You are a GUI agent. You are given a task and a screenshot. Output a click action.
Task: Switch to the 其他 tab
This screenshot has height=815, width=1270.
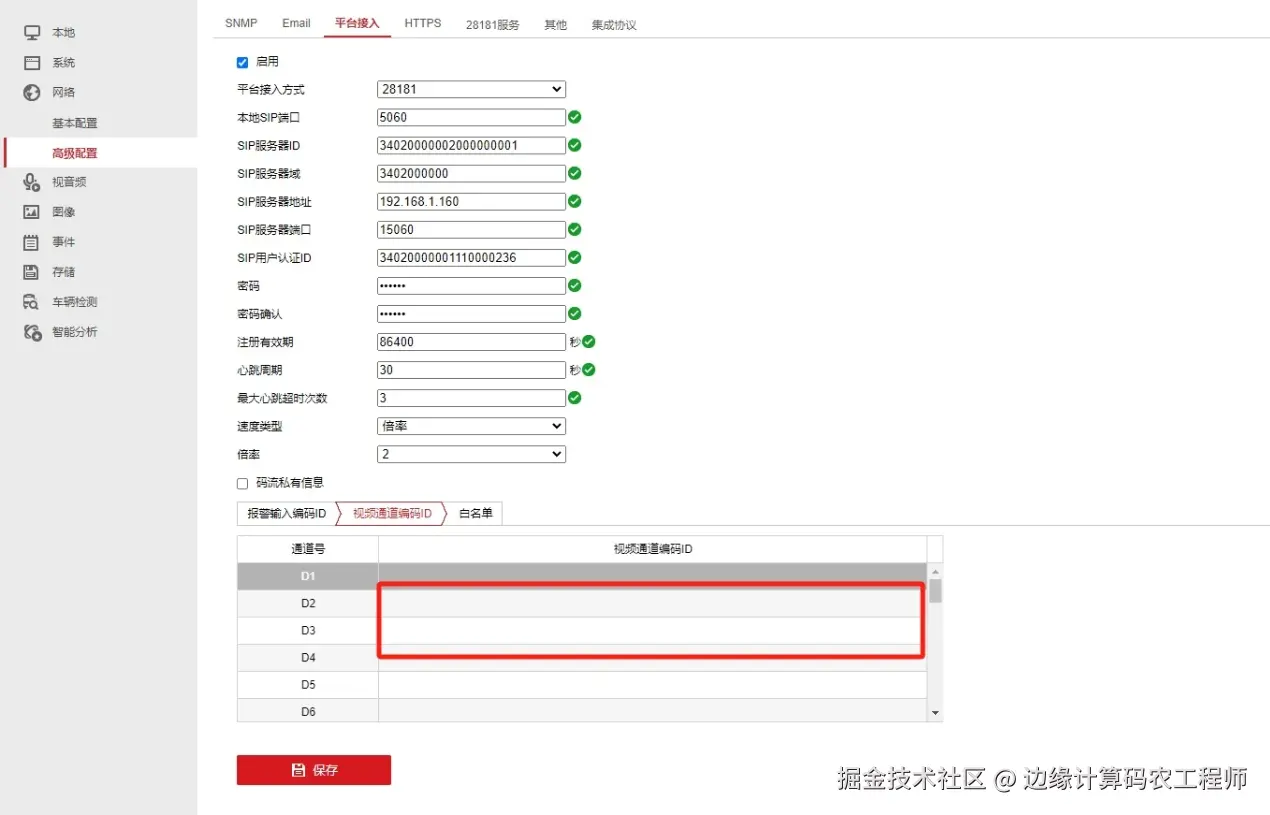click(555, 24)
